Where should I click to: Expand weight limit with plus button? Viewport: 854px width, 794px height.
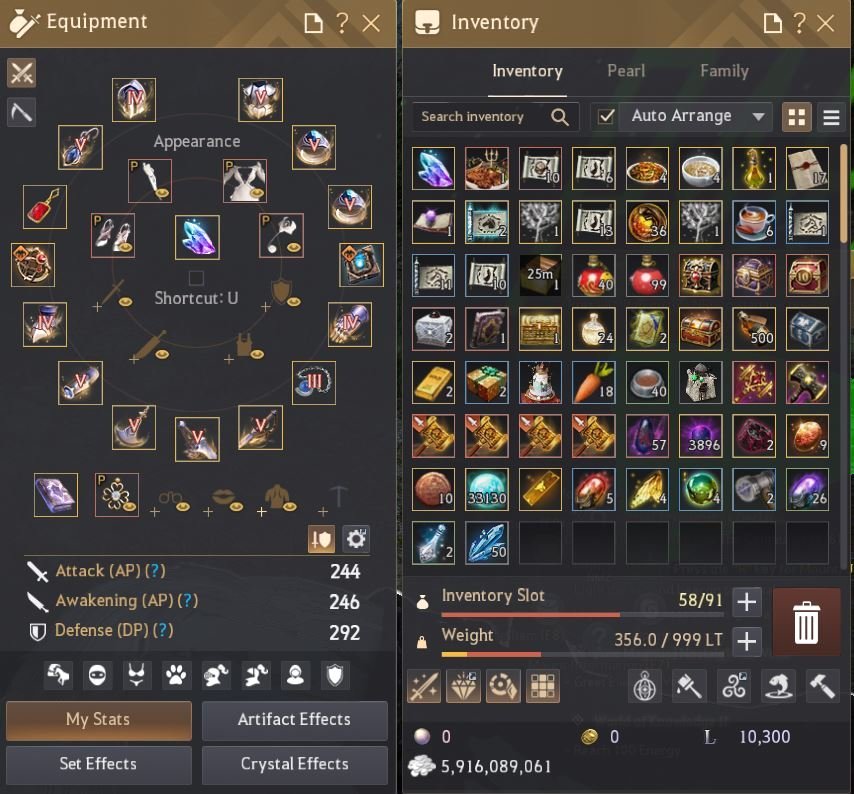click(x=746, y=642)
